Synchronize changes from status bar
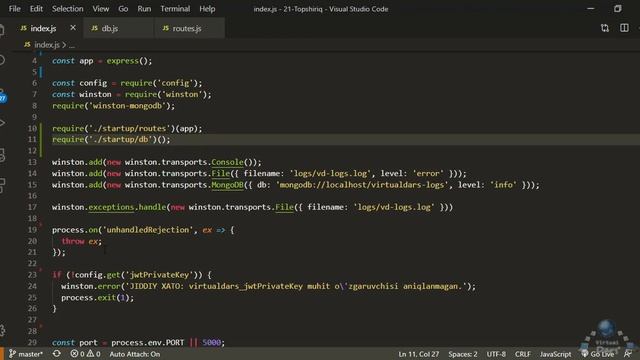Image resolution: width=640 pixels, height=360 pixels. coord(57,354)
